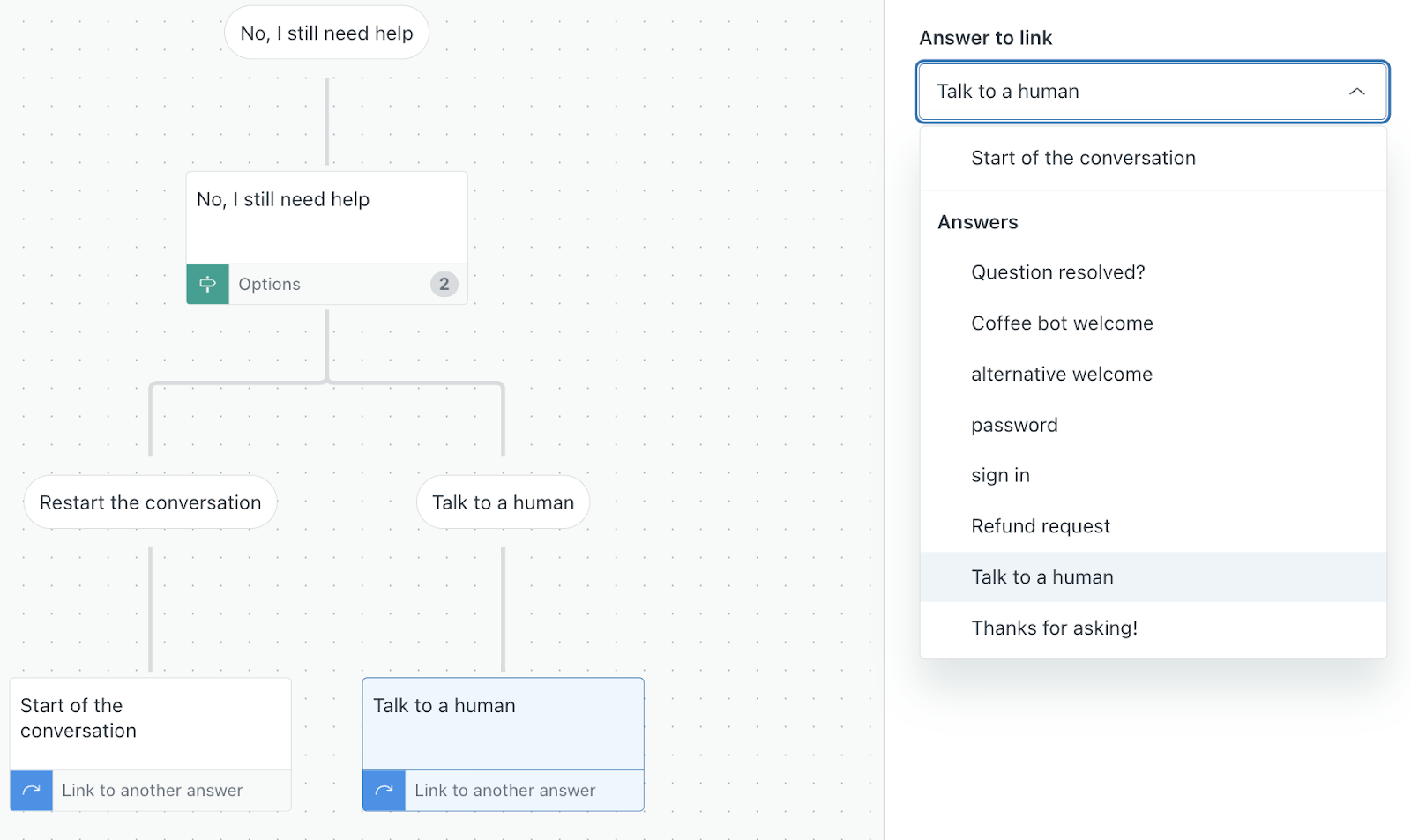Click the Talk to a human pill node
The width and height of the screenshot is (1411, 840).
503,502
